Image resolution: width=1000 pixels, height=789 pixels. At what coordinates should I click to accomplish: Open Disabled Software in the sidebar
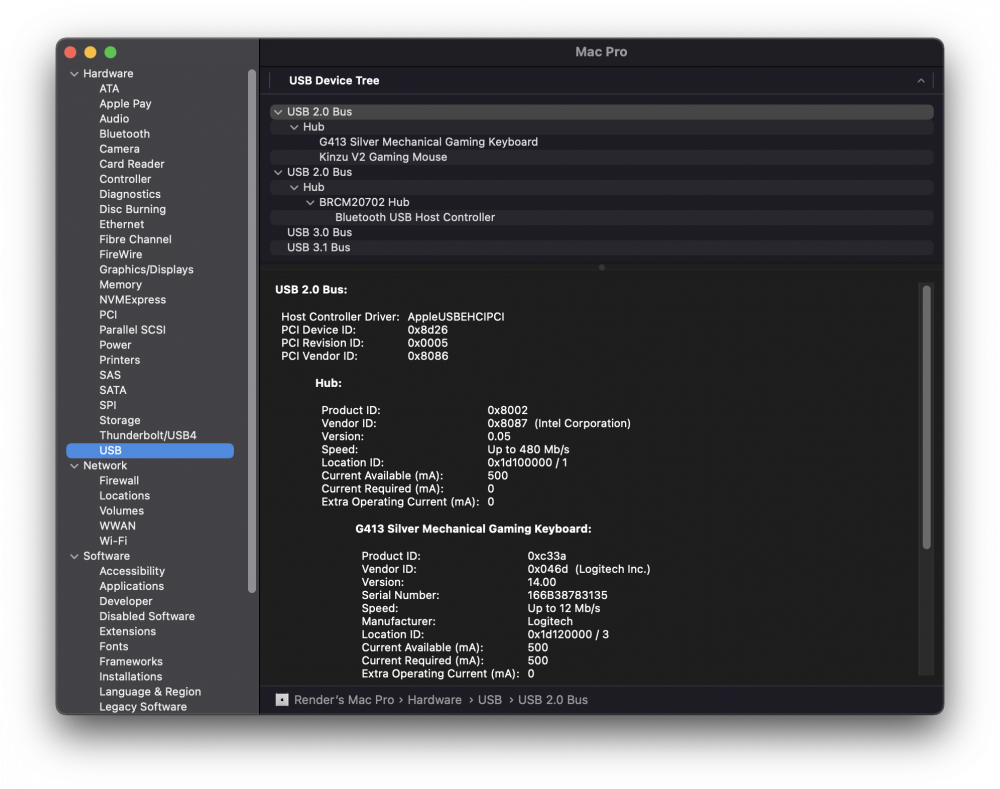147,617
